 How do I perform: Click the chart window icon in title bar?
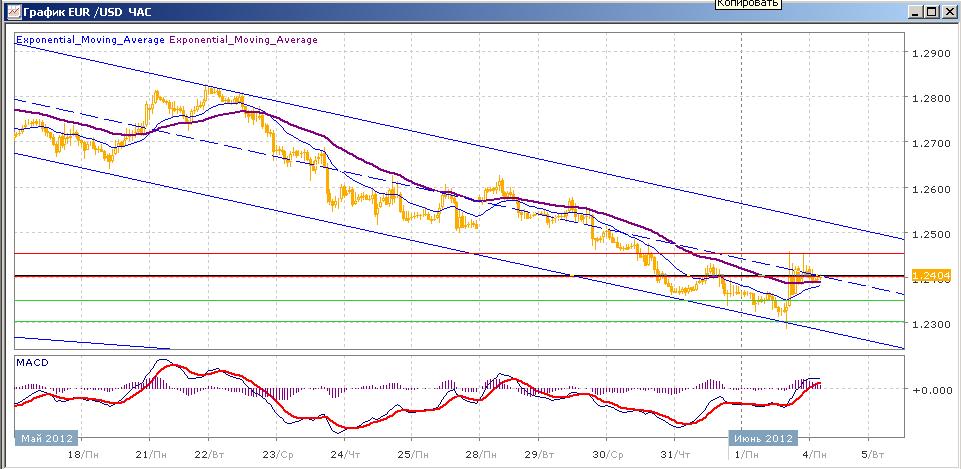[13, 12]
